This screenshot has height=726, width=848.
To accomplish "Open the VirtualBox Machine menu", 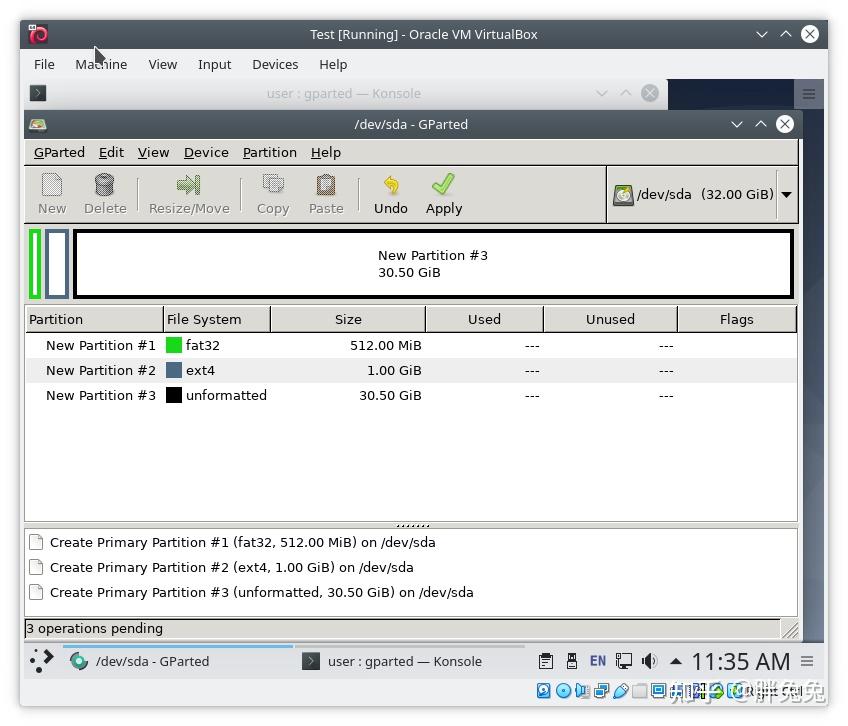I will (x=101, y=64).
